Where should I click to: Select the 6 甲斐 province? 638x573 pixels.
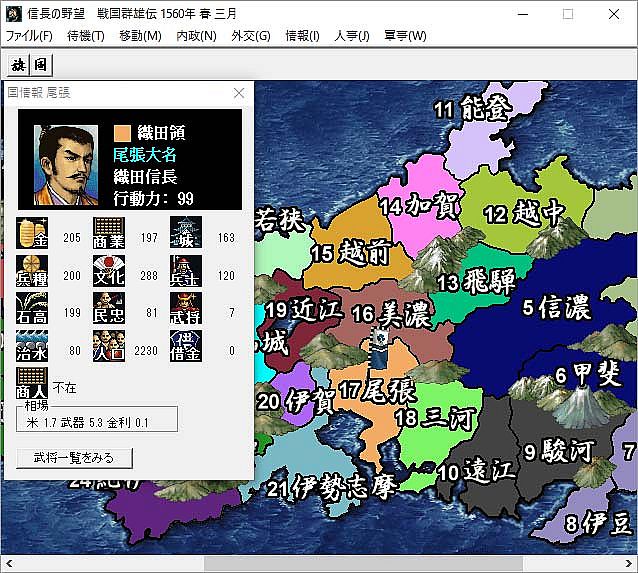click(589, 374)
